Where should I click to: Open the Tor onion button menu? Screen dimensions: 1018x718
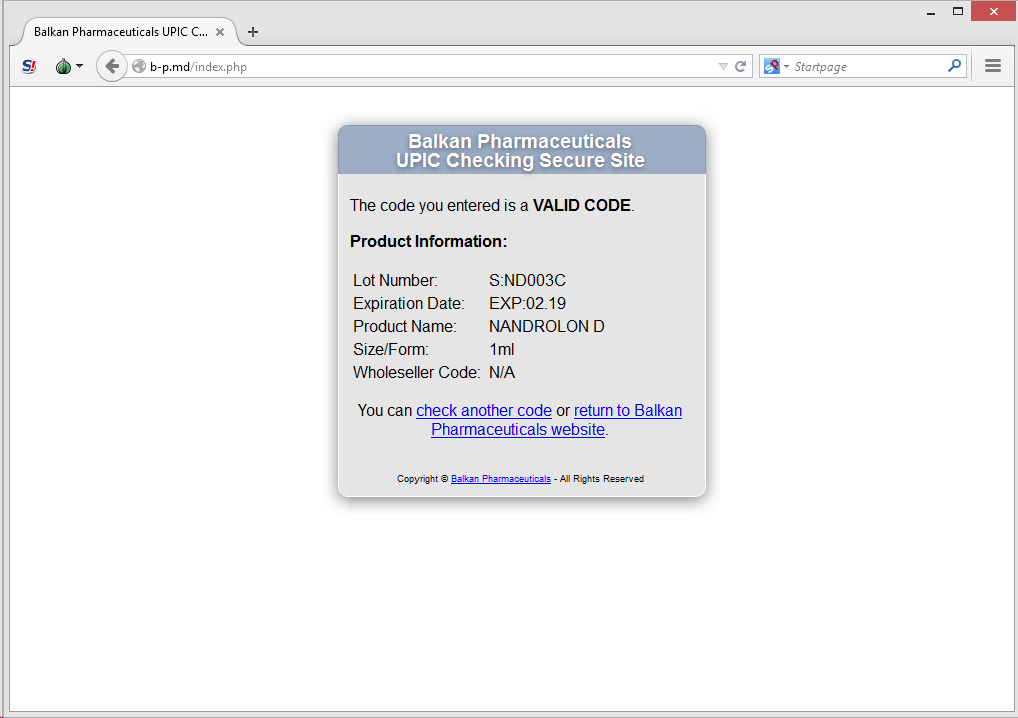tap(63, 66)
